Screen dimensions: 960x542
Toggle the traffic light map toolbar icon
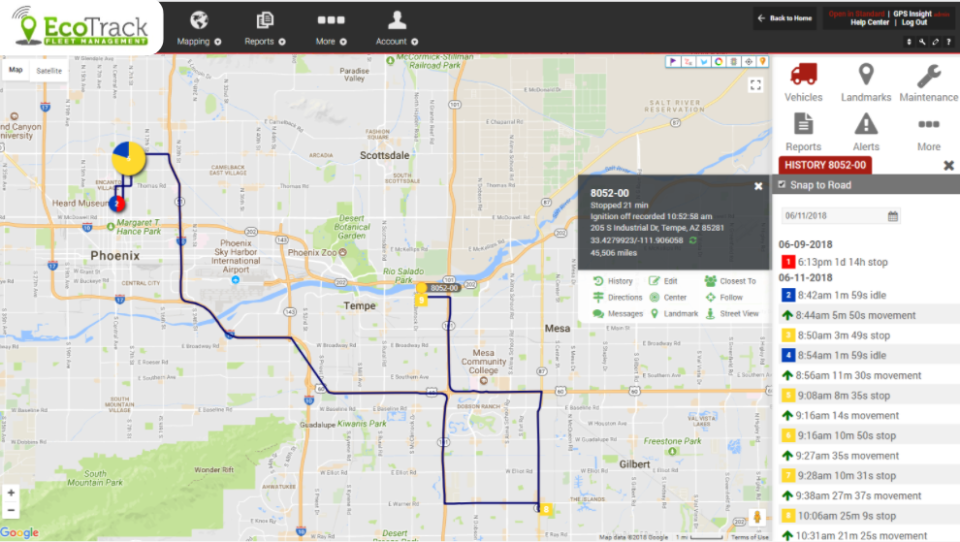(x=733, y=62)
